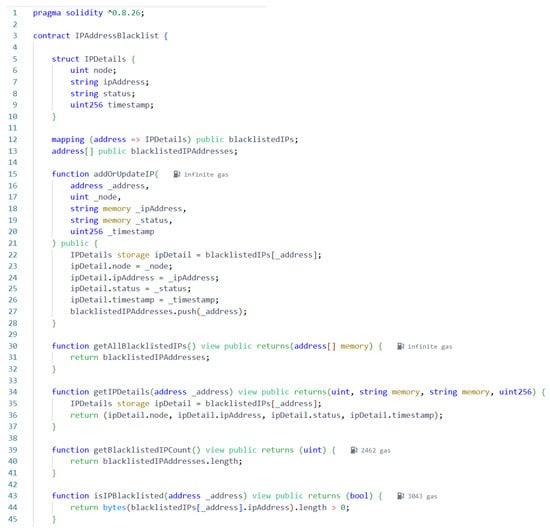This screenshot has width=550, height=532.
Task: Click 'IPDetails storage ipDetail' on line 35
Action: 131,404
